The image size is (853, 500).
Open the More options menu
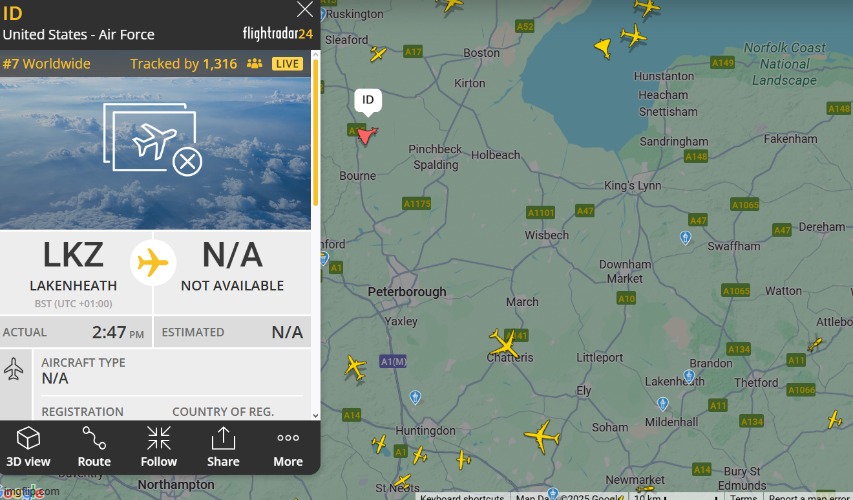coord(288,446)
